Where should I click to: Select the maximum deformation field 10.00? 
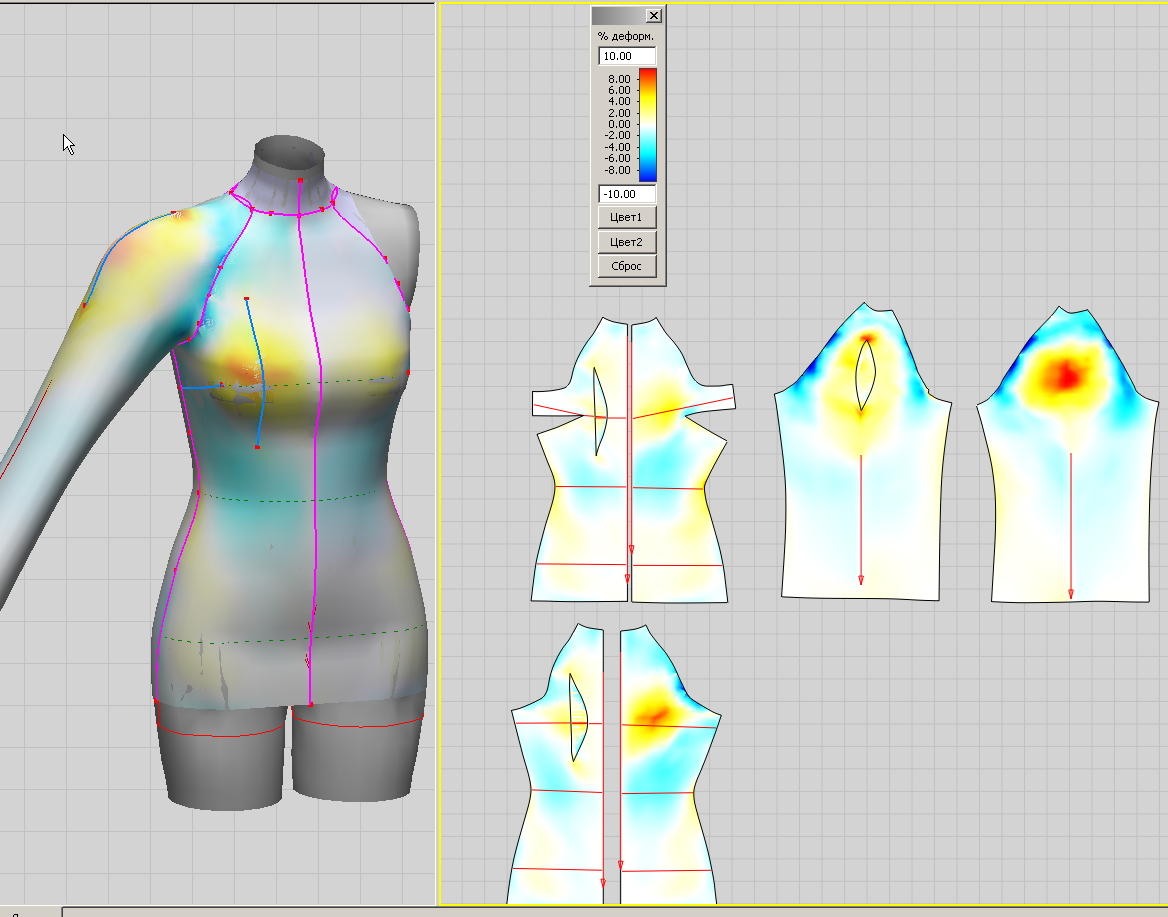tap(626, 56)
